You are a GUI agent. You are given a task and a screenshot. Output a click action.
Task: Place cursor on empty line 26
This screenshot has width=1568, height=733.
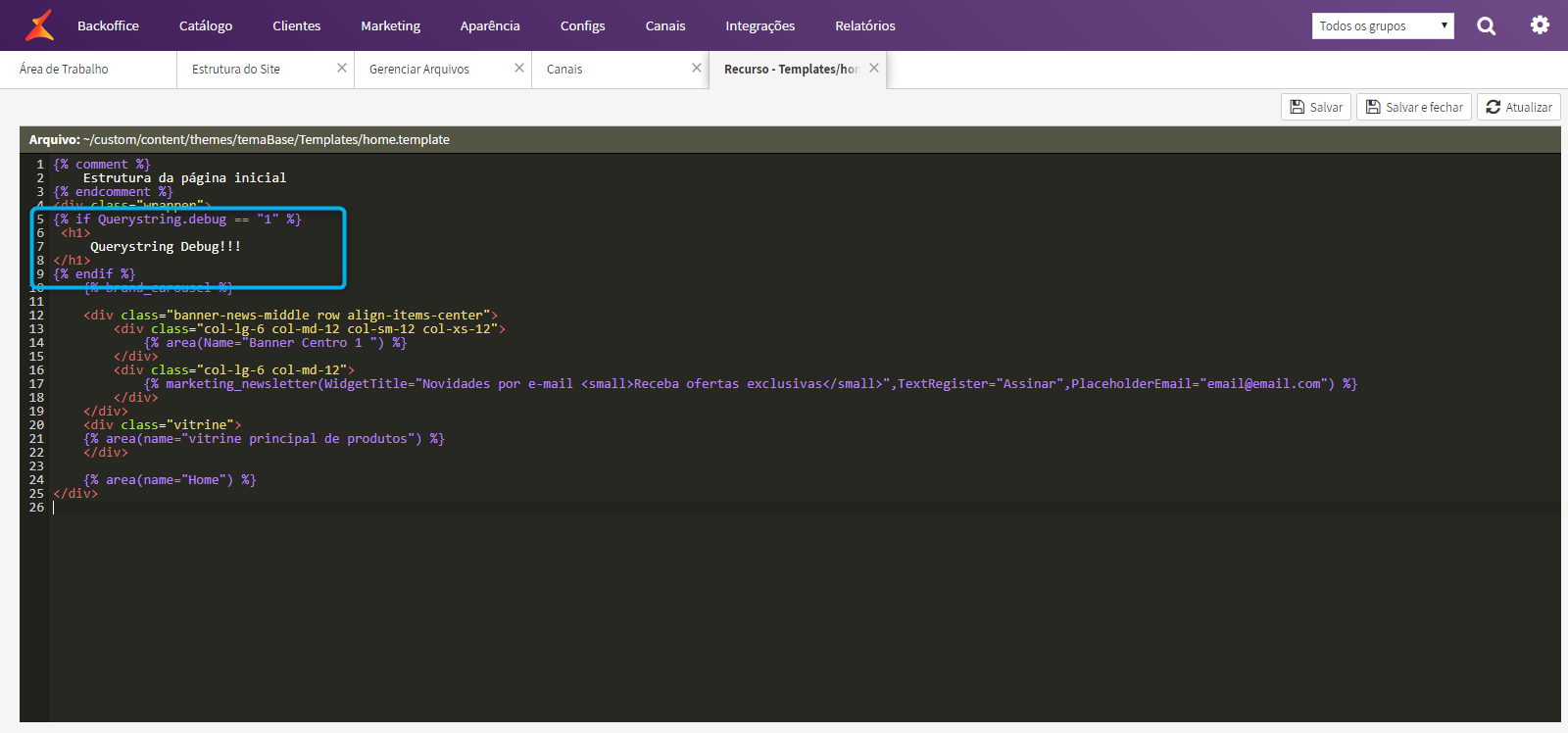point(804,508)
